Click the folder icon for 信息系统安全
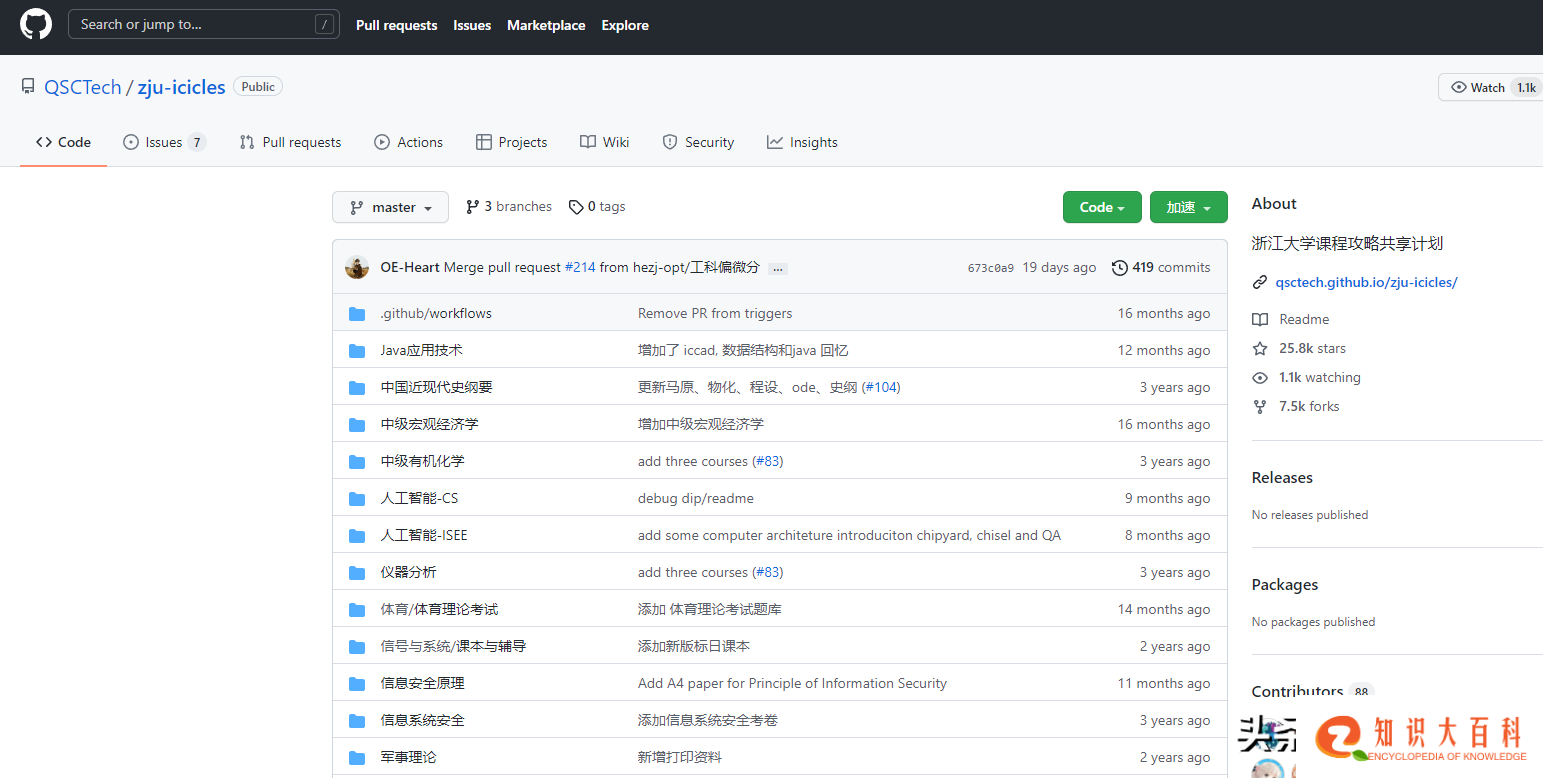 tap(357, 721)
